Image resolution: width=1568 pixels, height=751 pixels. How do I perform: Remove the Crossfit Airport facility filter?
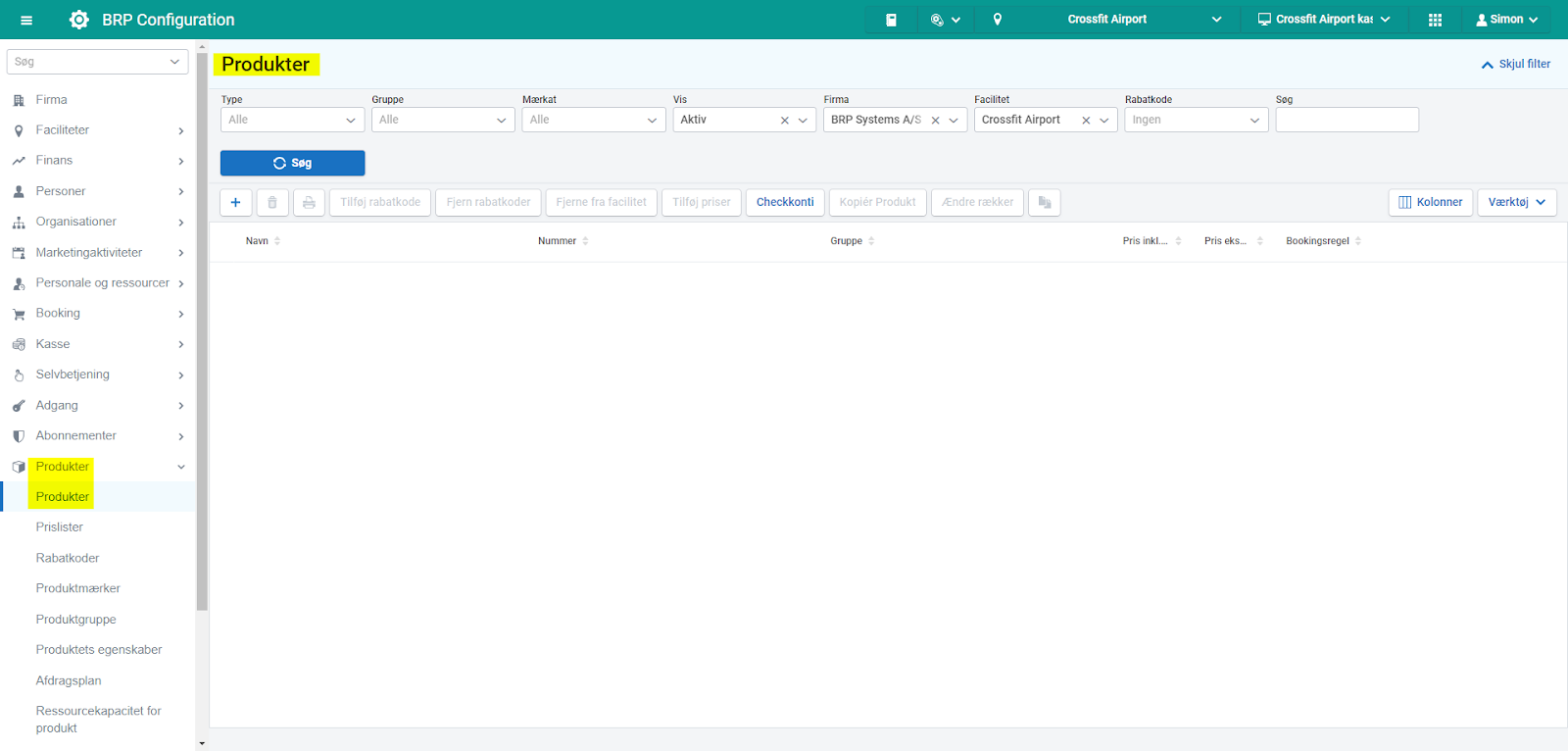1086,121
